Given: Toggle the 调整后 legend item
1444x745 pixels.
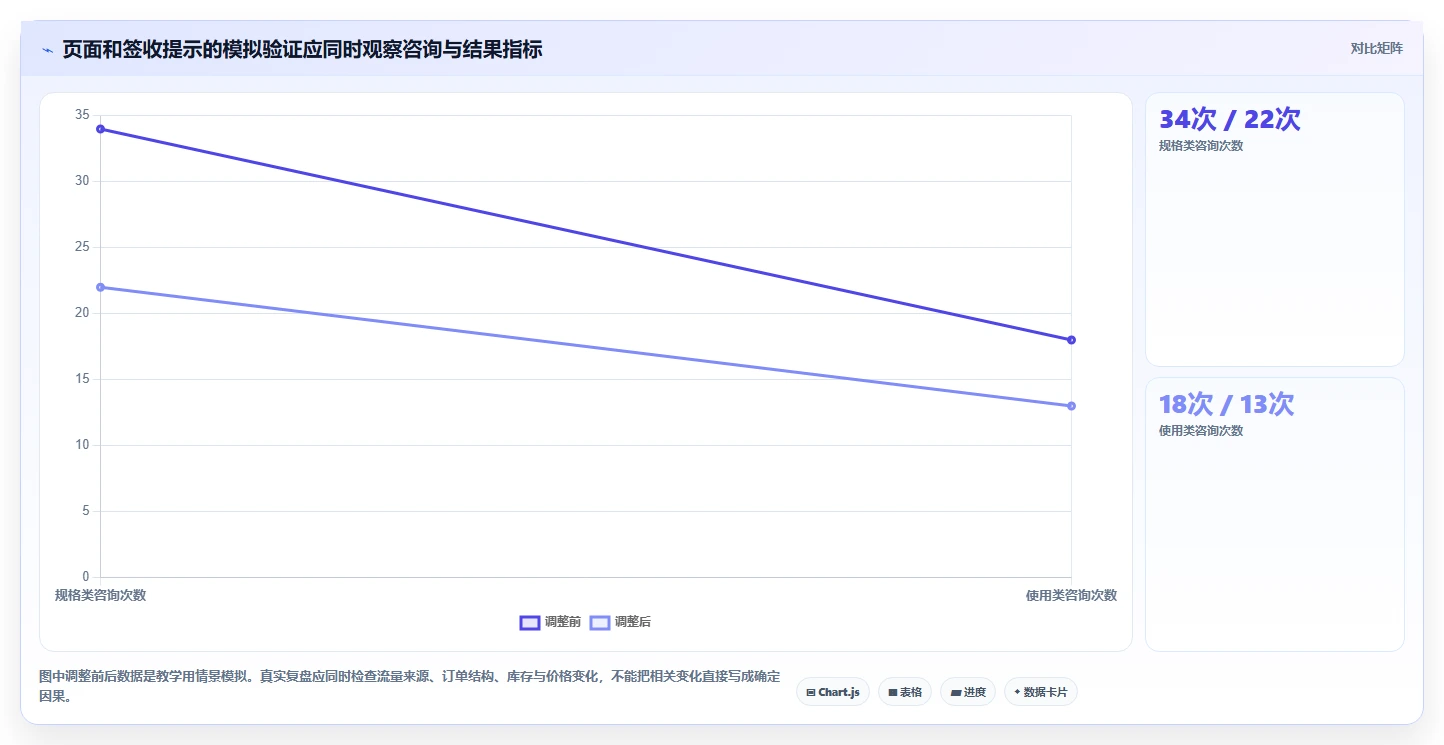Looking at the screenshot, I should pyautogui.click(x=620, y=622).
